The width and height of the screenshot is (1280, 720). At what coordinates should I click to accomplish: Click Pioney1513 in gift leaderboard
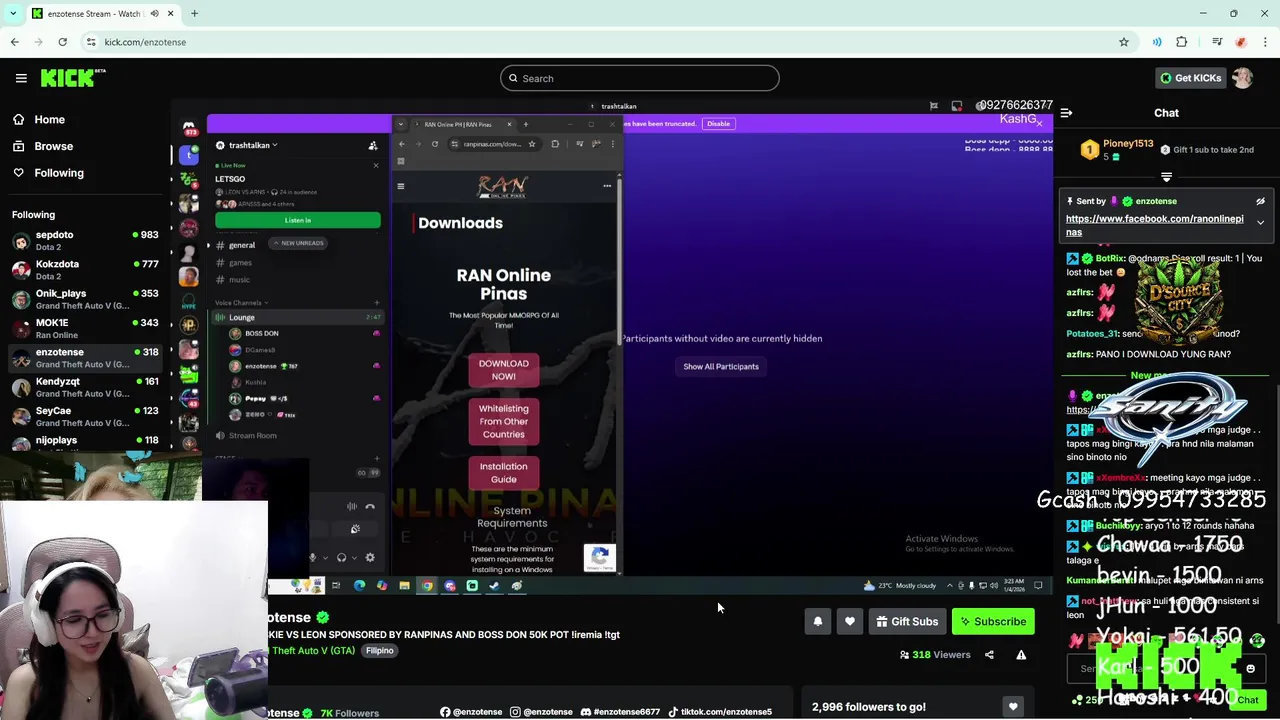coord(1127,144)
